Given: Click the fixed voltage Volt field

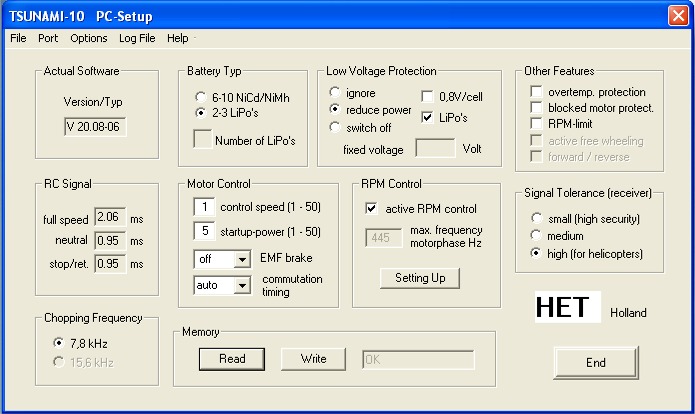Looking at the screenshot, I should point(435,148).
